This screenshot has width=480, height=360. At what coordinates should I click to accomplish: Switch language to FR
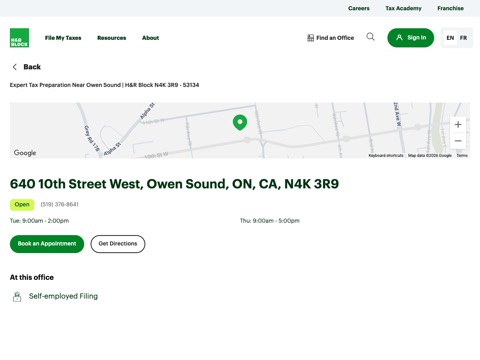463,38
